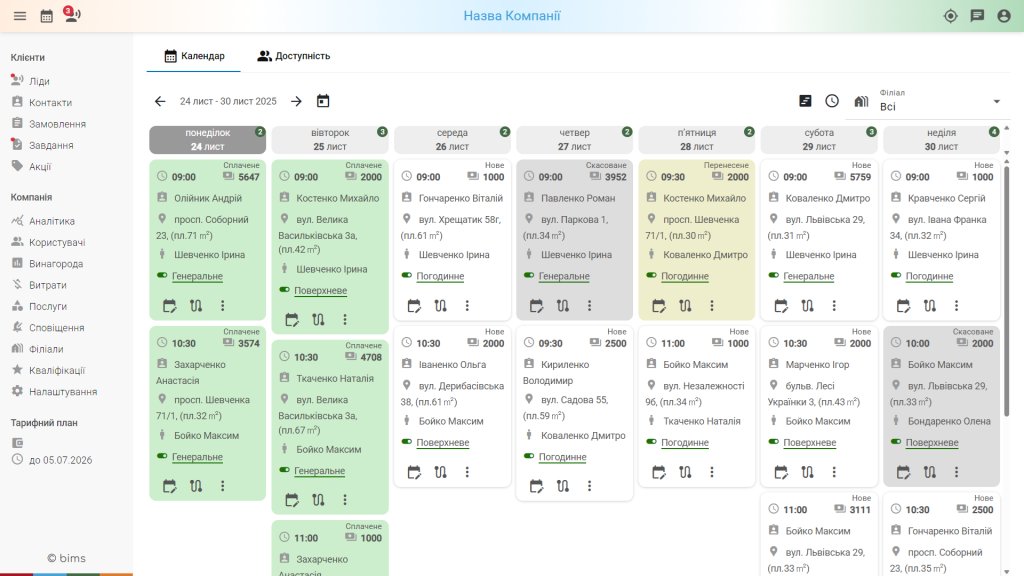Toggle Погодинне switch on Гончаренко Віталій card
The image size is (1024, 576).
click(406, 275)
